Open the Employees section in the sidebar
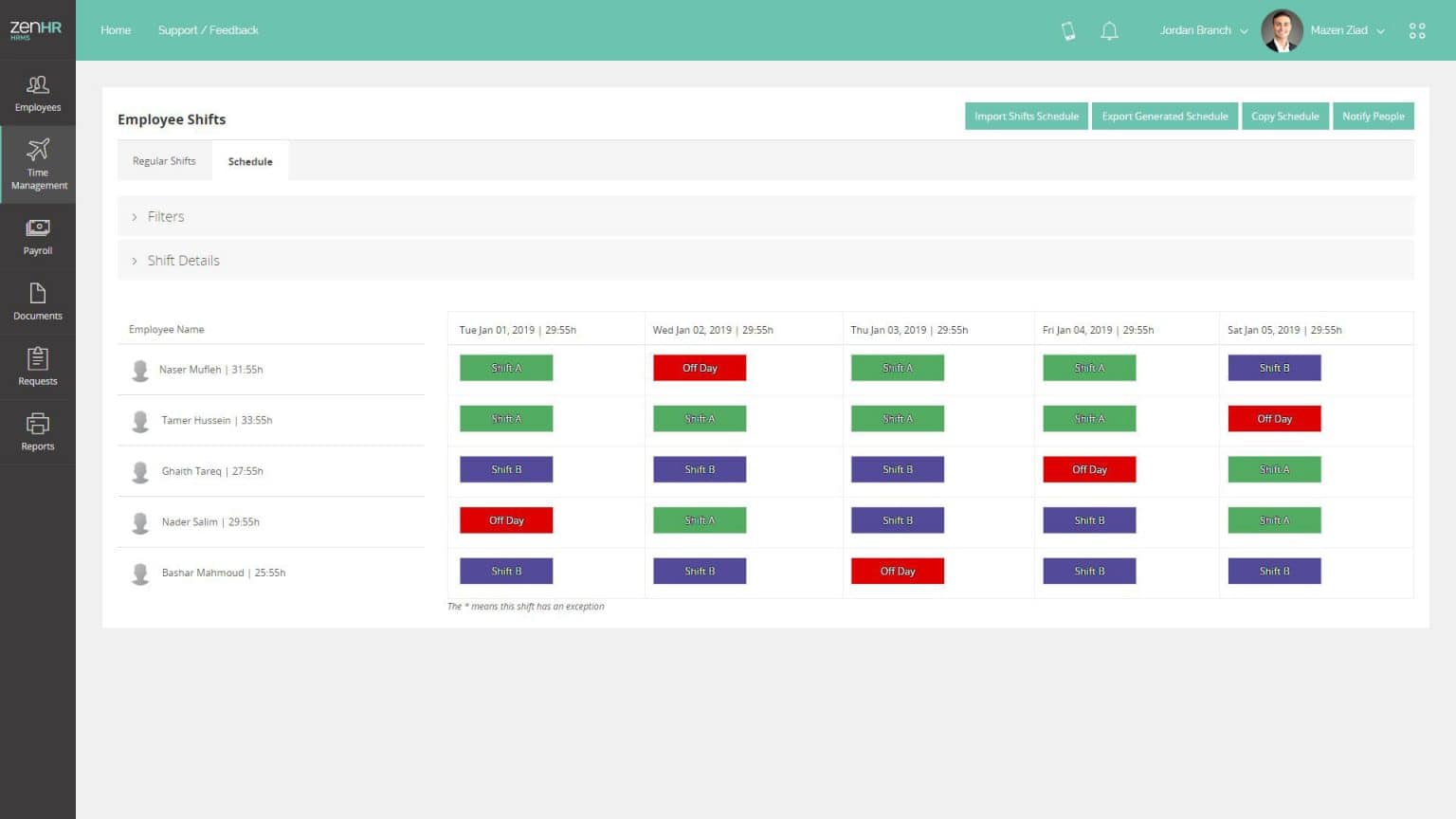 38,92
